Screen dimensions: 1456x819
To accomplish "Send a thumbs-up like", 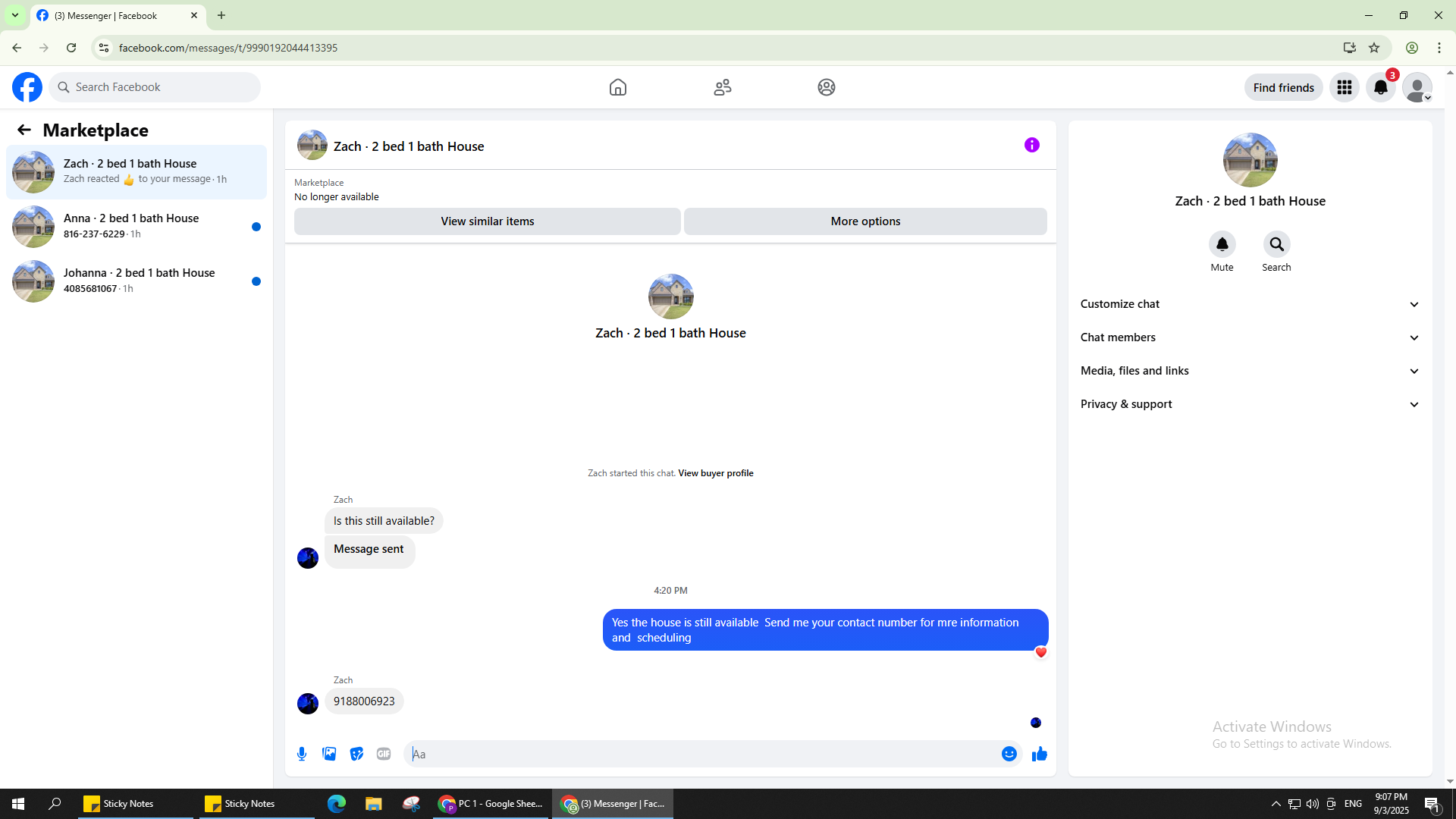I will (1040, 754).
